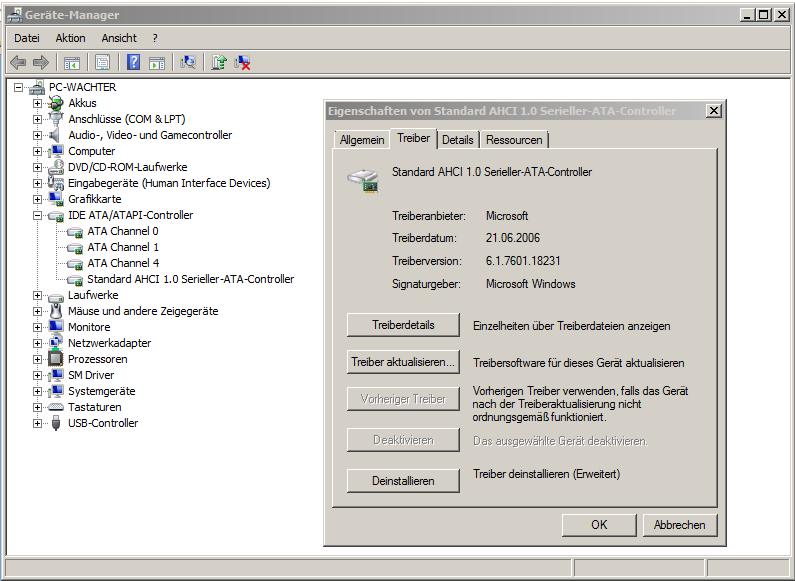Close the Eigenschaften dialog with its X
Image resolution: width=795 pixels, height=581 pixels.
click(x=713, y=111)
